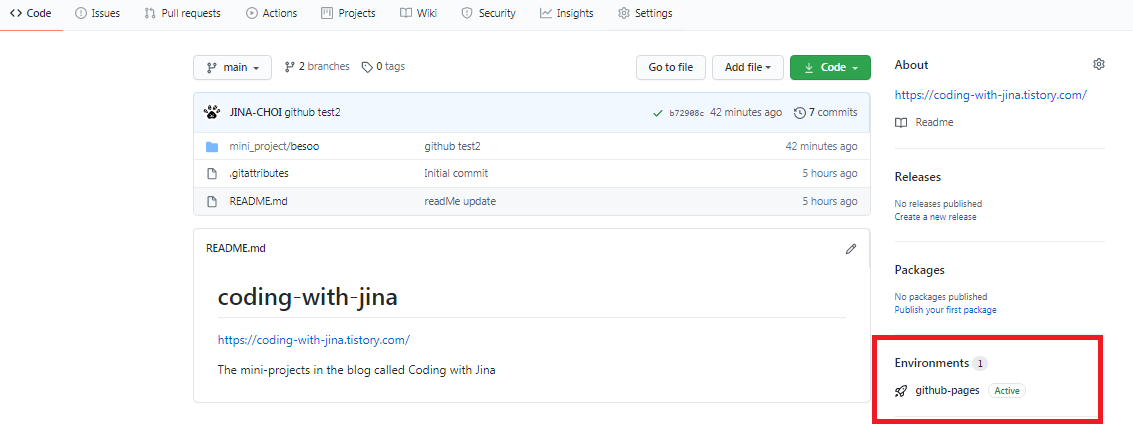Edit README with the pencil icon
This screenshot has width=1133, height=438.
850,249
